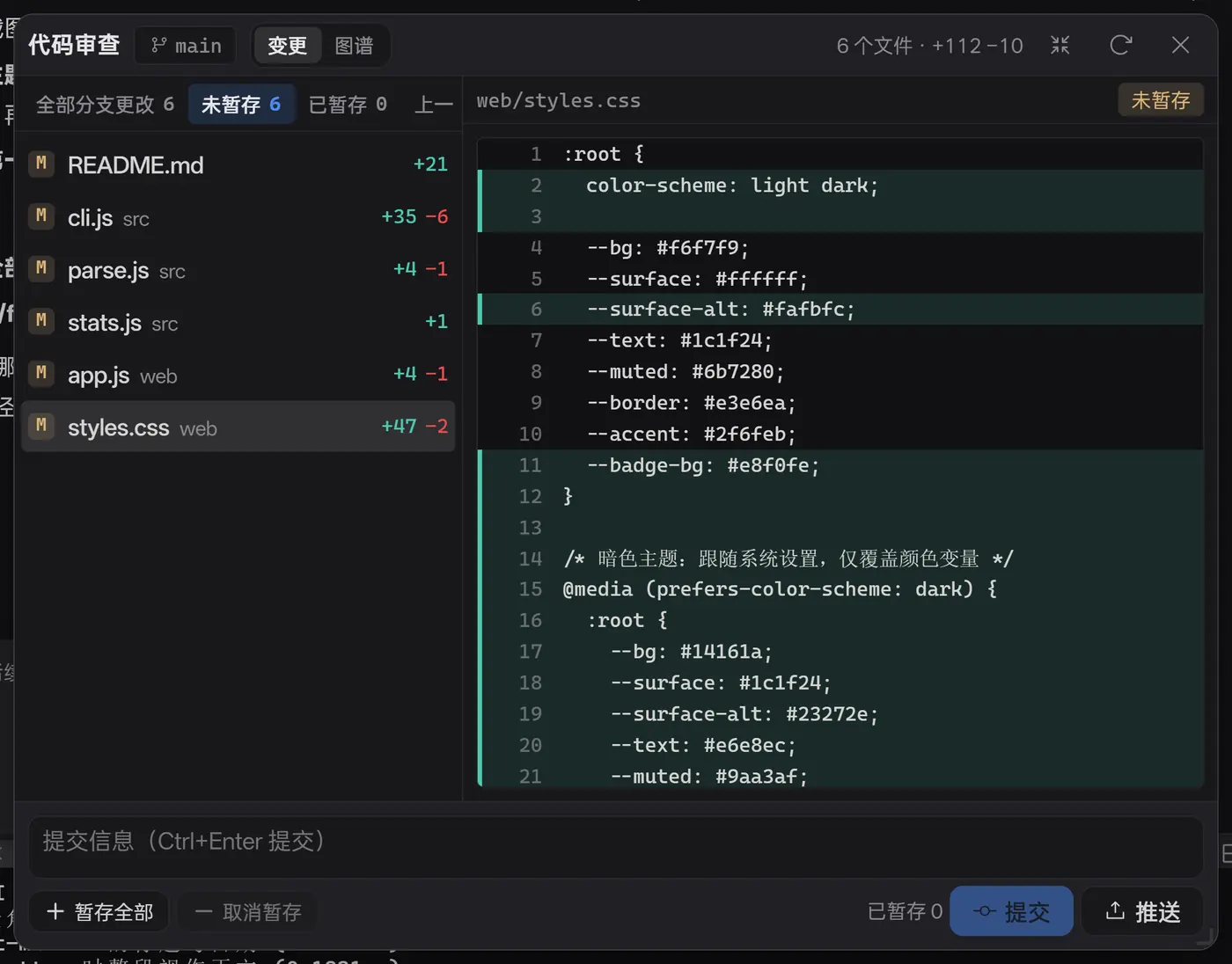Click the M status badge beside cli.js
Viewport: 1232px width, 964px height.
41,215
